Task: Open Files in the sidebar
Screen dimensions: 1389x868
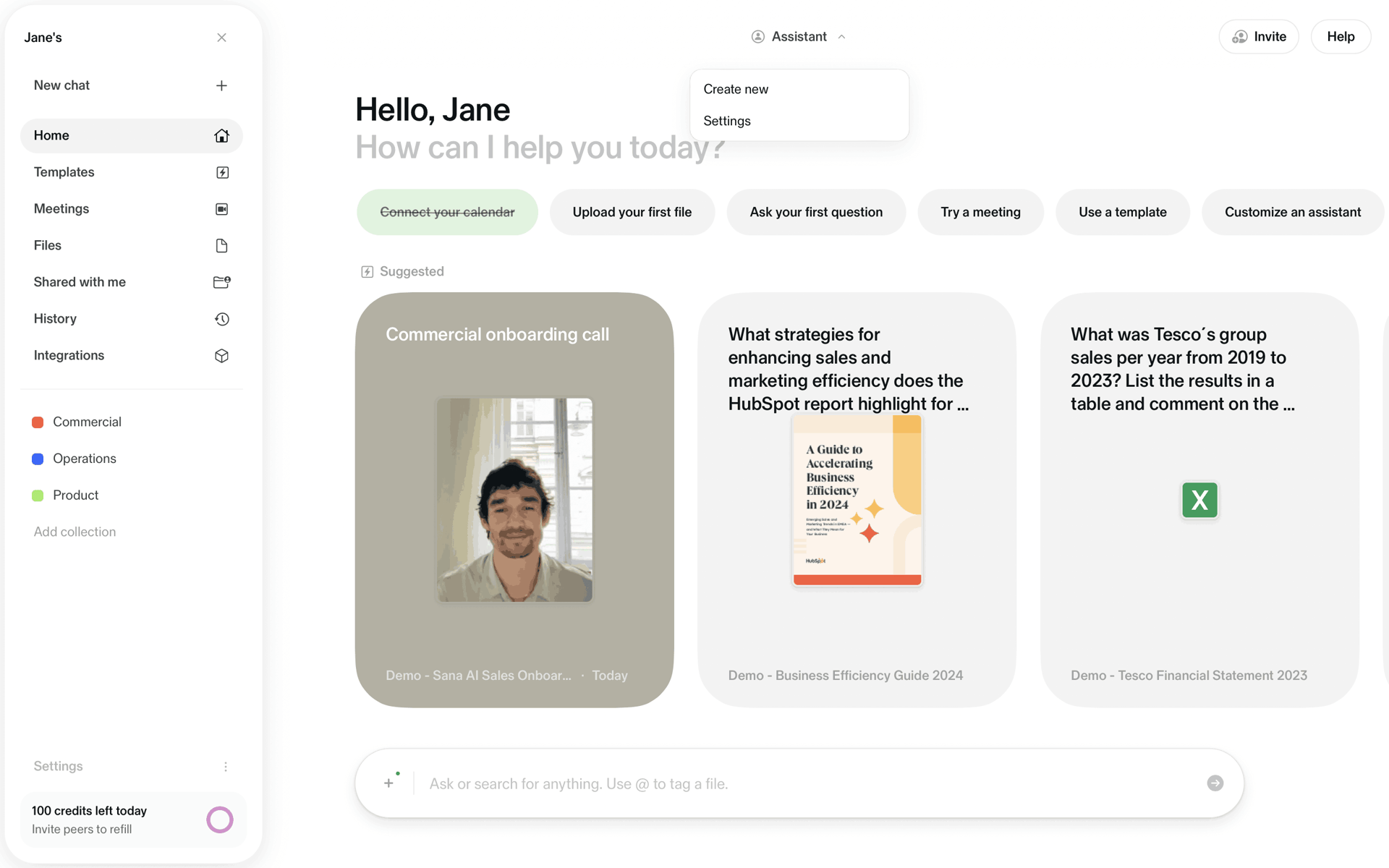Action: pos(132,246)
